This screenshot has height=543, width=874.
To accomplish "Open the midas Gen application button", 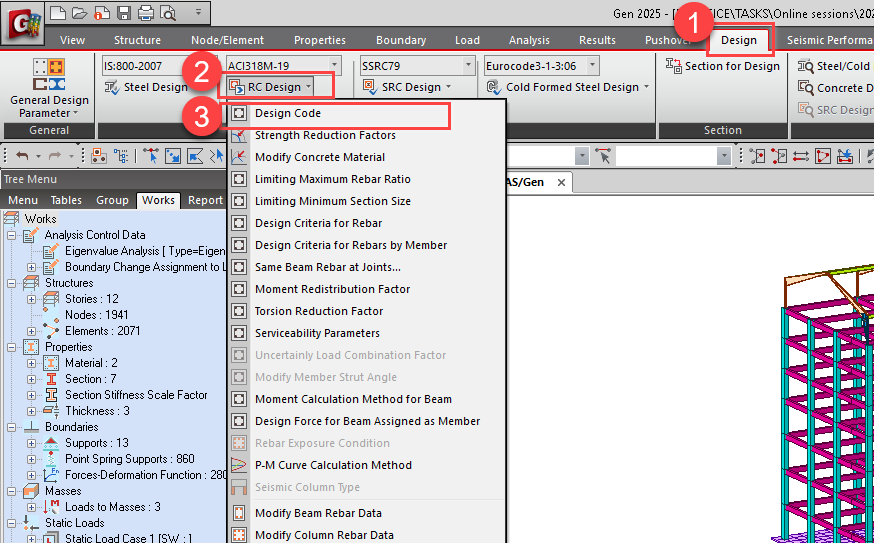I will click(x=23, y=23).
